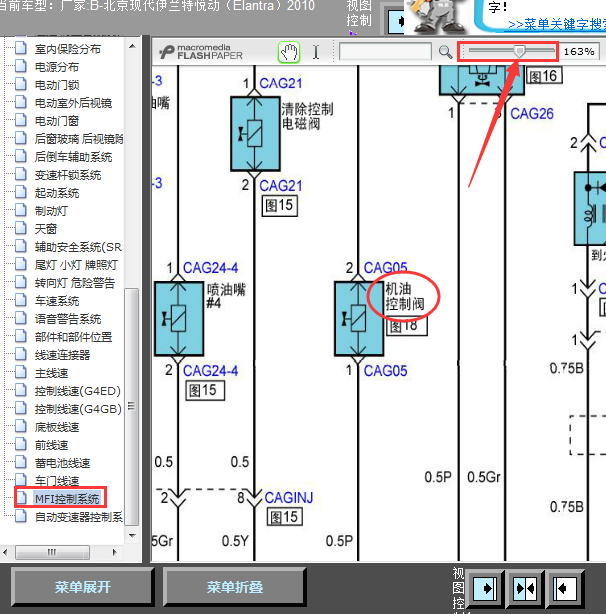
Task: Click 图15 reference under CAG24-4
Action: pos(205,390)
